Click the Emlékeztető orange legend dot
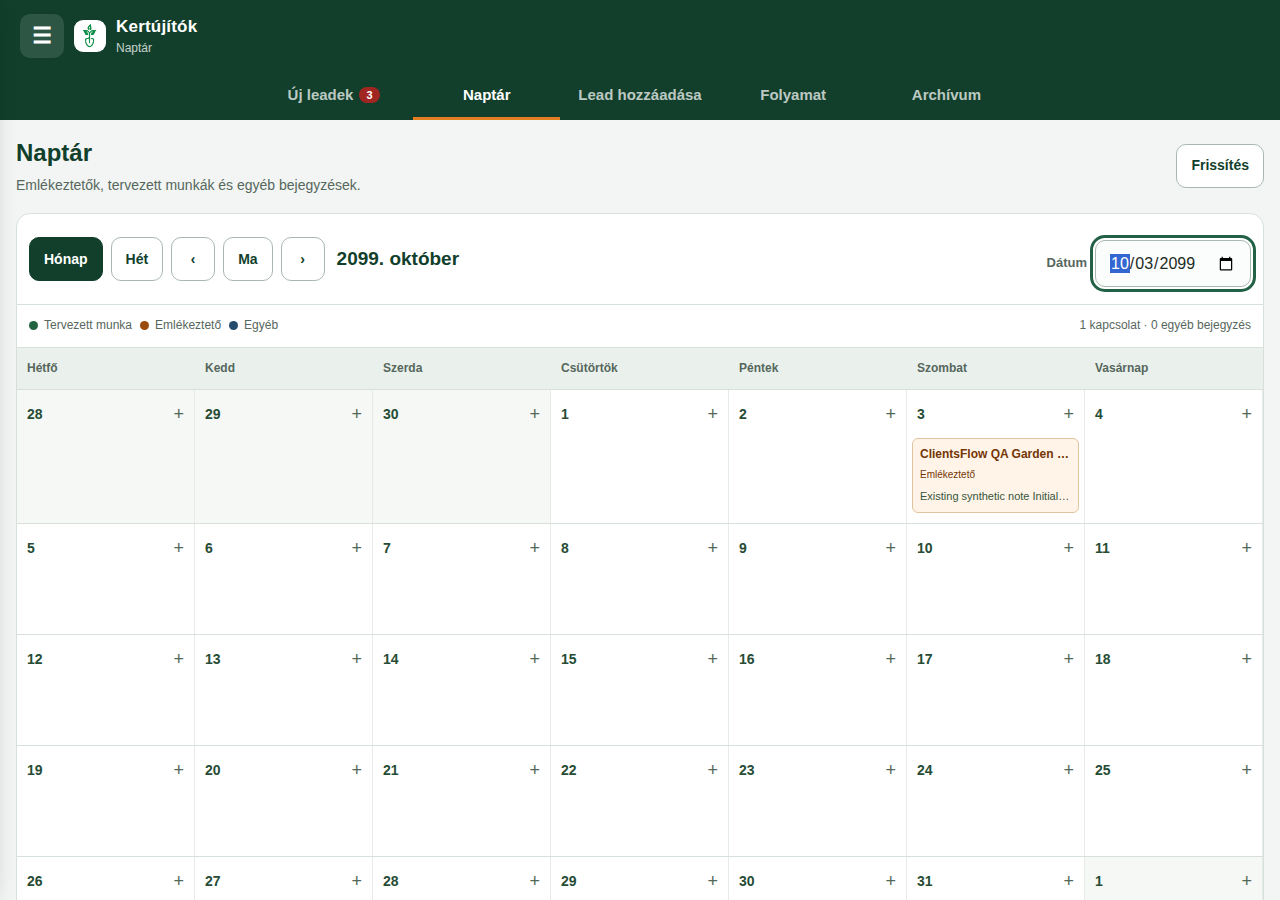The height and width of the screenshot is (900, 1280). [144, 325]
